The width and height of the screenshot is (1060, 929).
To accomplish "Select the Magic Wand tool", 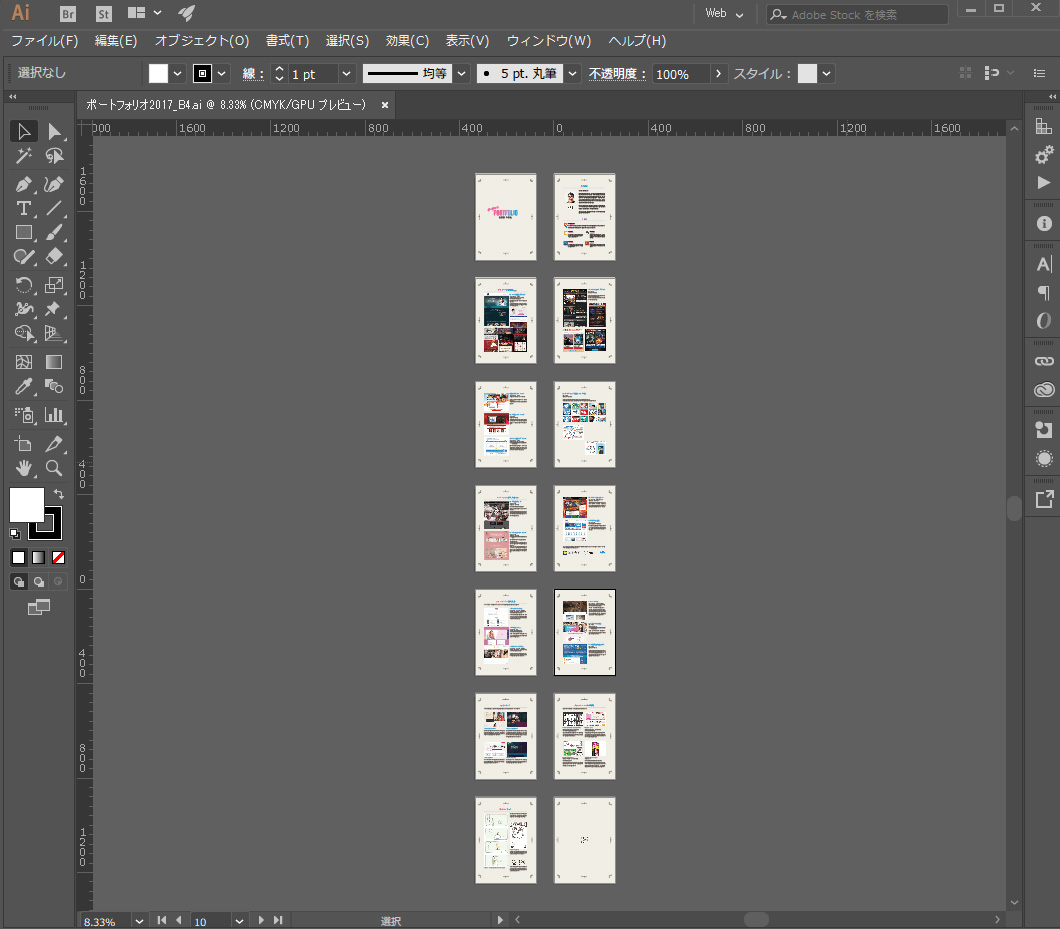I will click(x=24, y=156).
